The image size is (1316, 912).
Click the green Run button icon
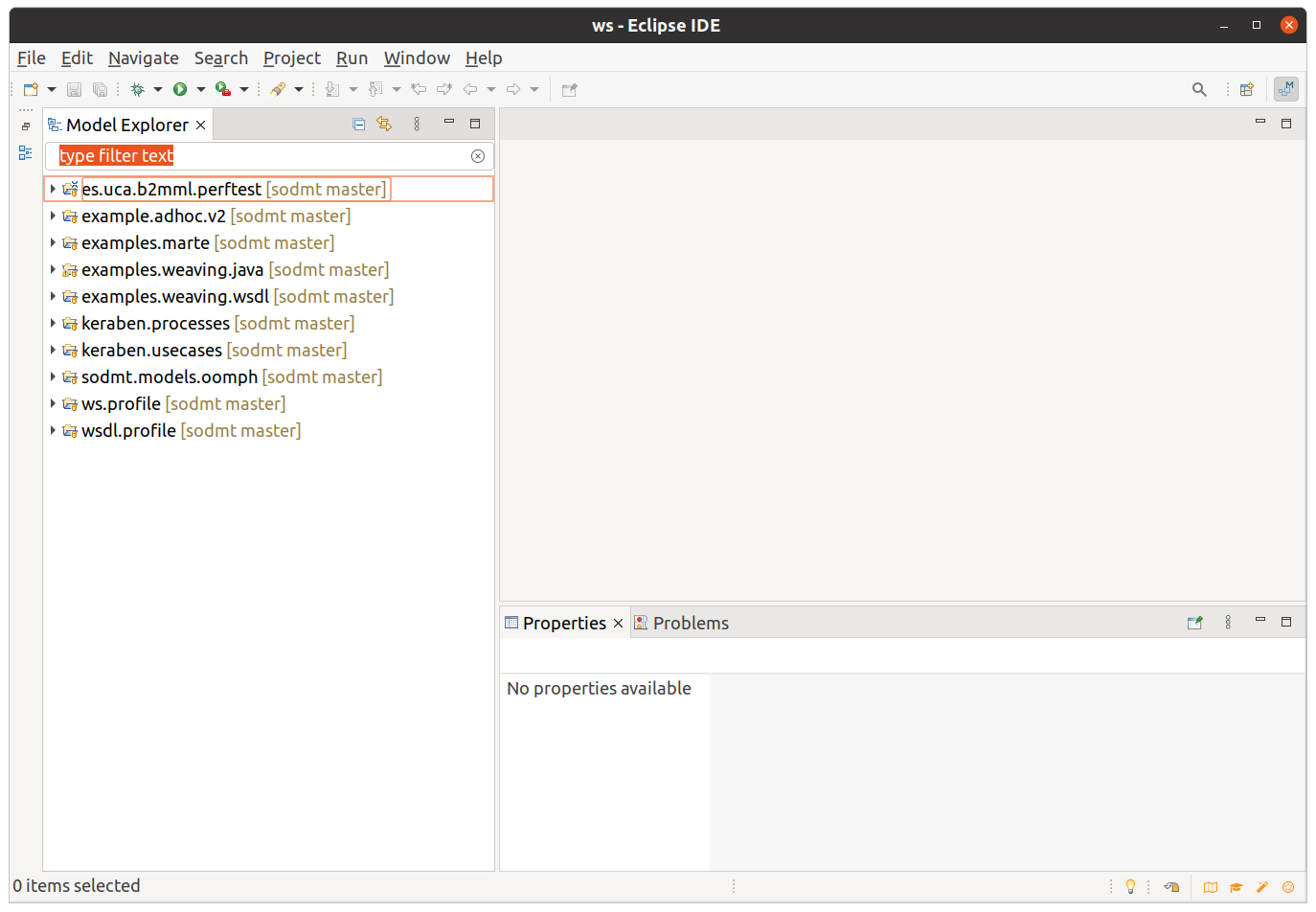(x=180, y=89)
